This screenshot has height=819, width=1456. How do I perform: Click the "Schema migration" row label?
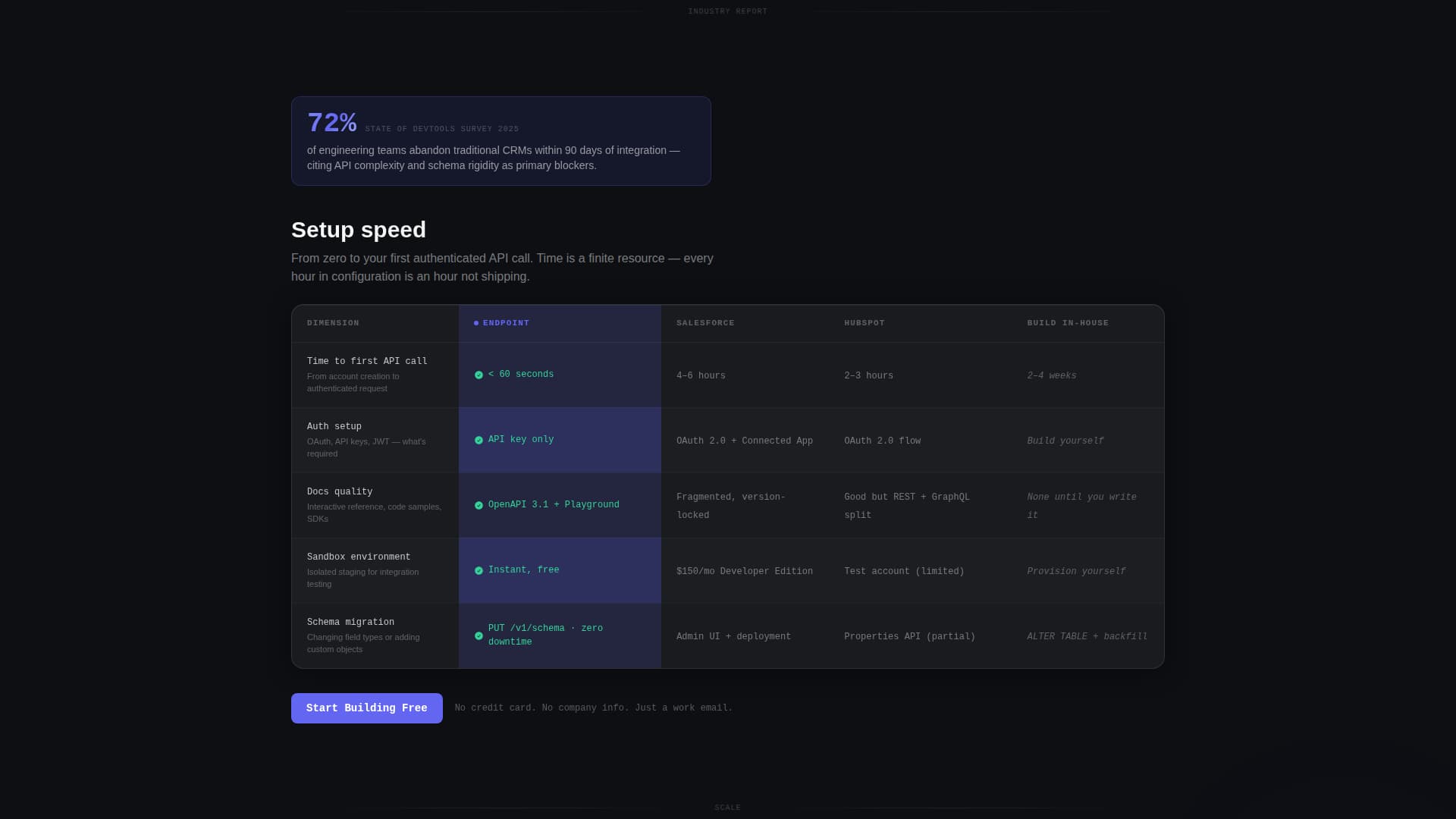[x=350, y=622]
